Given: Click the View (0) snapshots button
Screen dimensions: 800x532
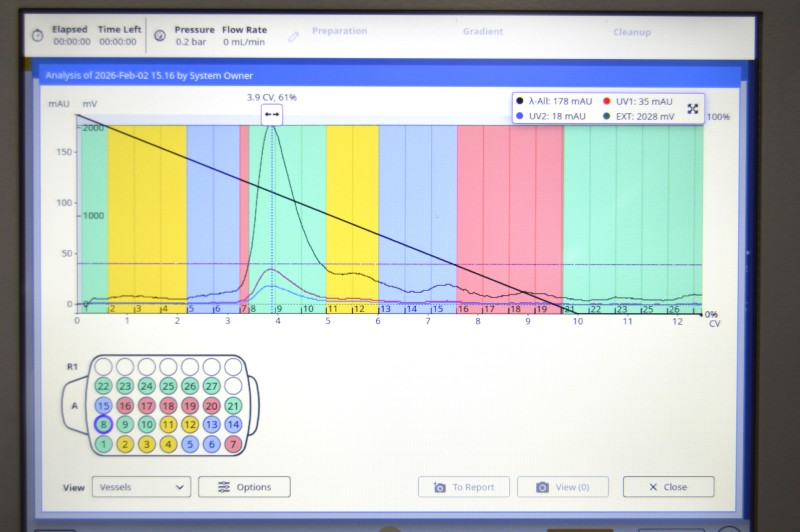Looking at the screenshot, I should click(562, 487).
